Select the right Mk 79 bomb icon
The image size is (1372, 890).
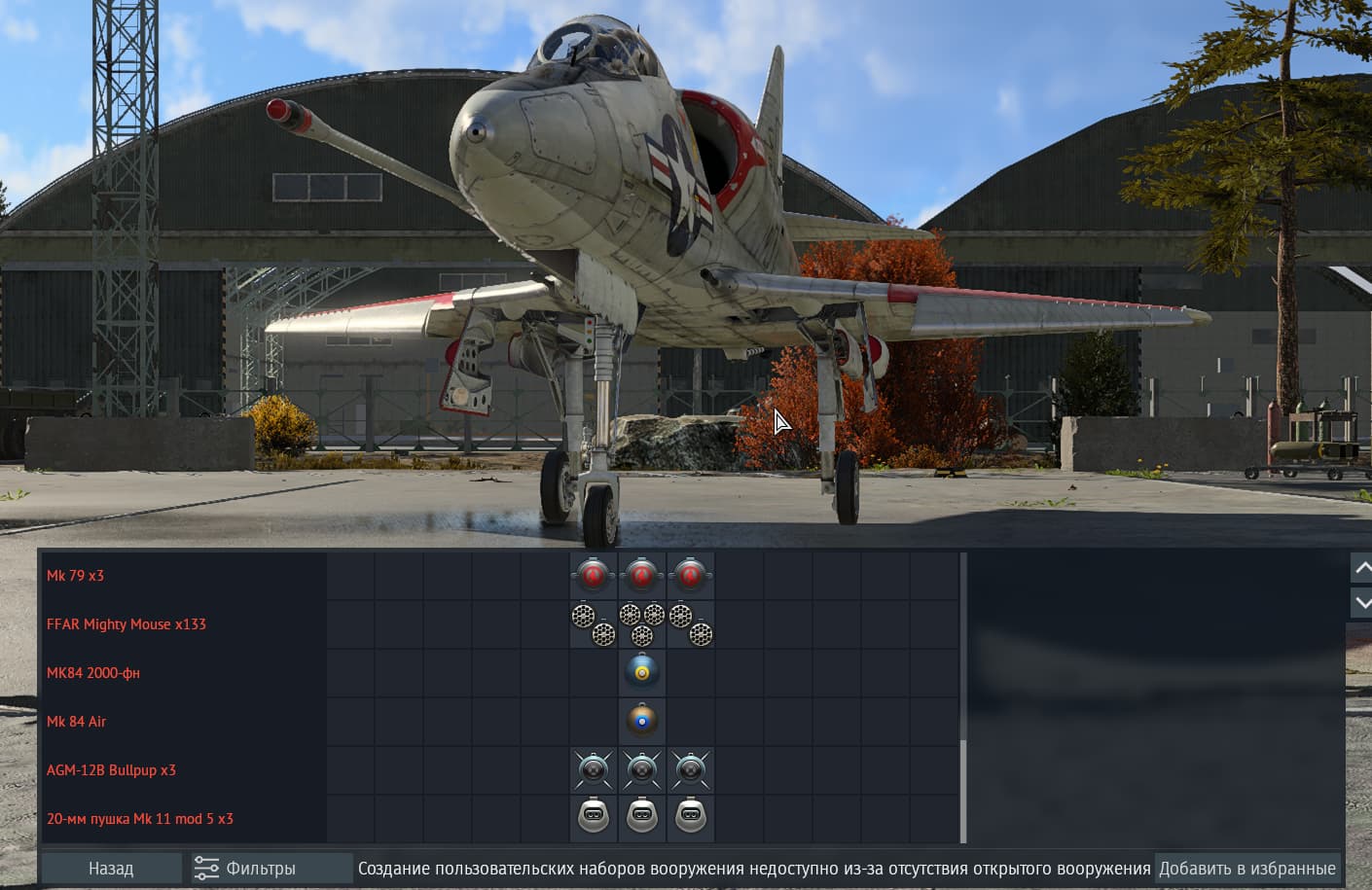(x=691, y=576)
